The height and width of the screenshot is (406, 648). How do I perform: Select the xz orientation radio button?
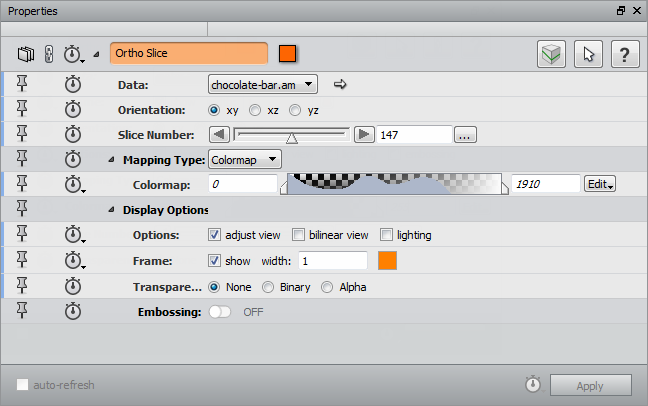coord(255,110)
